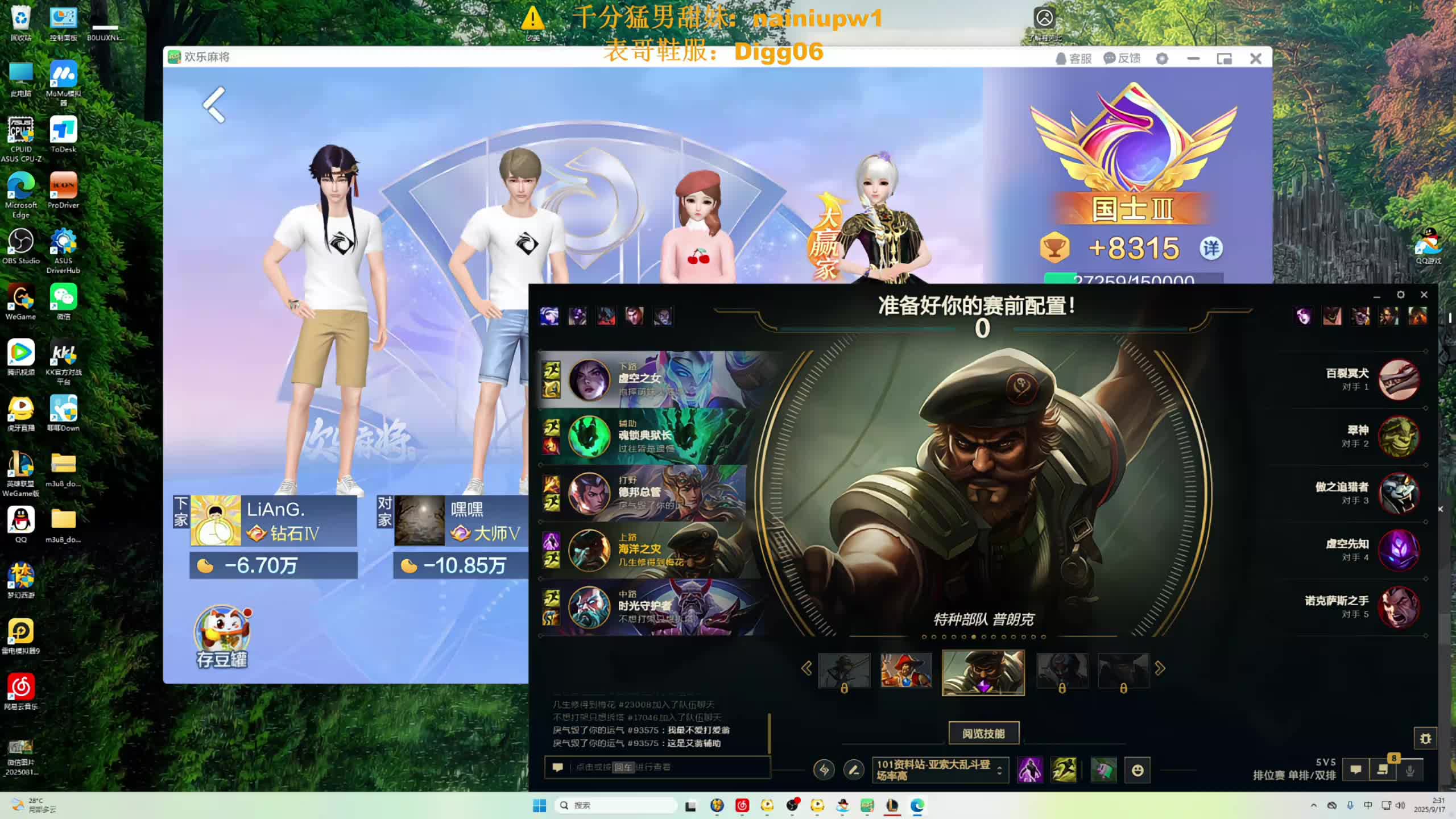1456x819 pixels.
Task: Open 回收站 recycle bin icon
Action: tap(21, 23)
